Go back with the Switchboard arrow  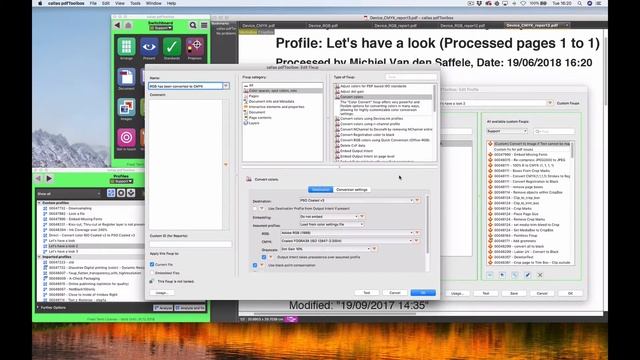118,25
